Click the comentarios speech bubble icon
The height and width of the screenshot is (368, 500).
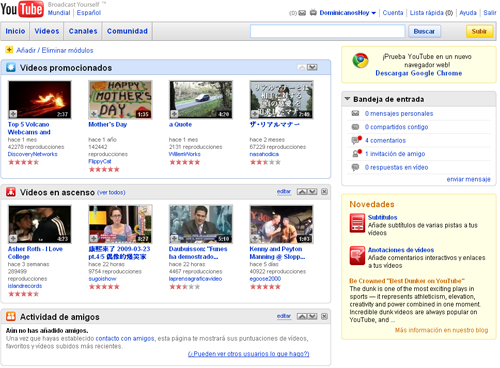coord(356,140)
